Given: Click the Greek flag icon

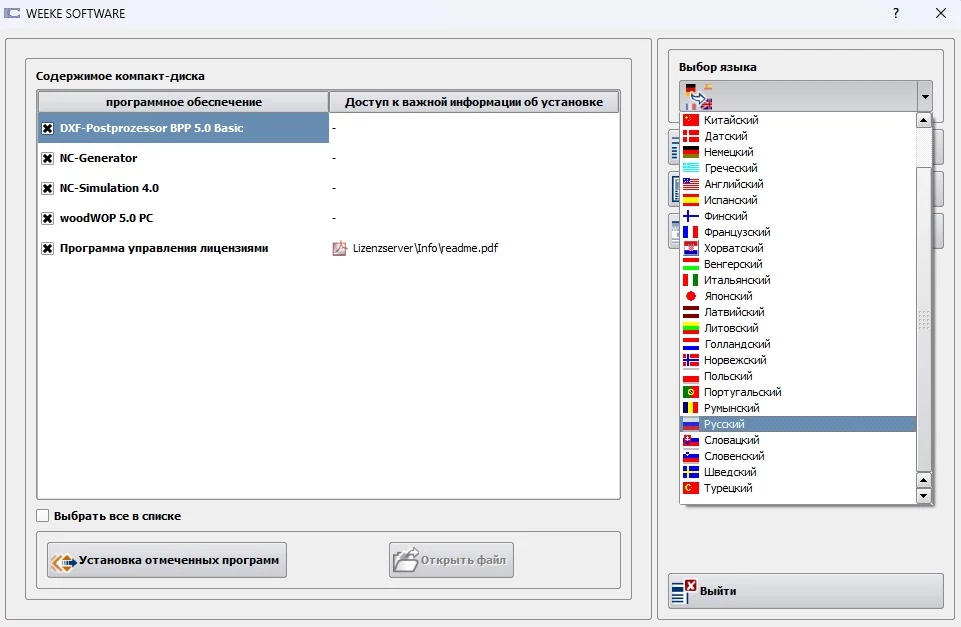Looking at the screenshot, I should [x=691, y=168].
